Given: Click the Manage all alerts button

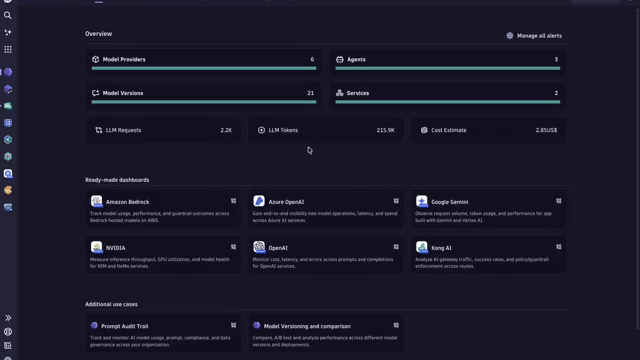Looking at the screenshot, I should tap(534, 36).
